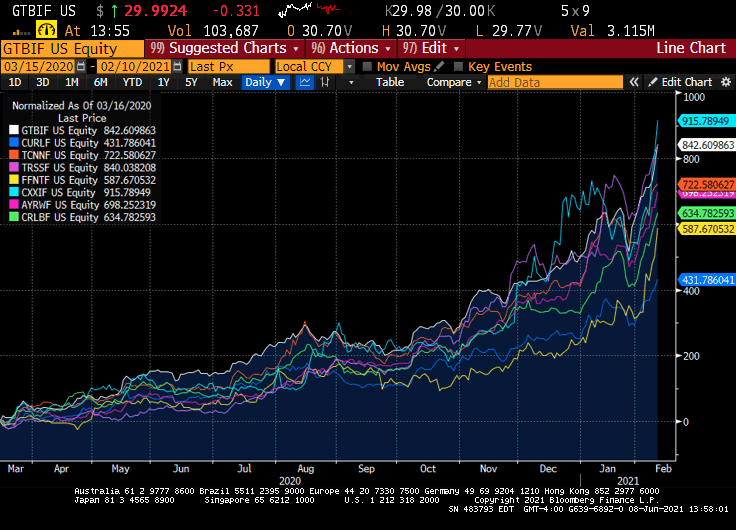The height and width of the screenshot is (530, 736).
Task: Click the green 634.782593 axis value tag
Action: tap(706, 213)
